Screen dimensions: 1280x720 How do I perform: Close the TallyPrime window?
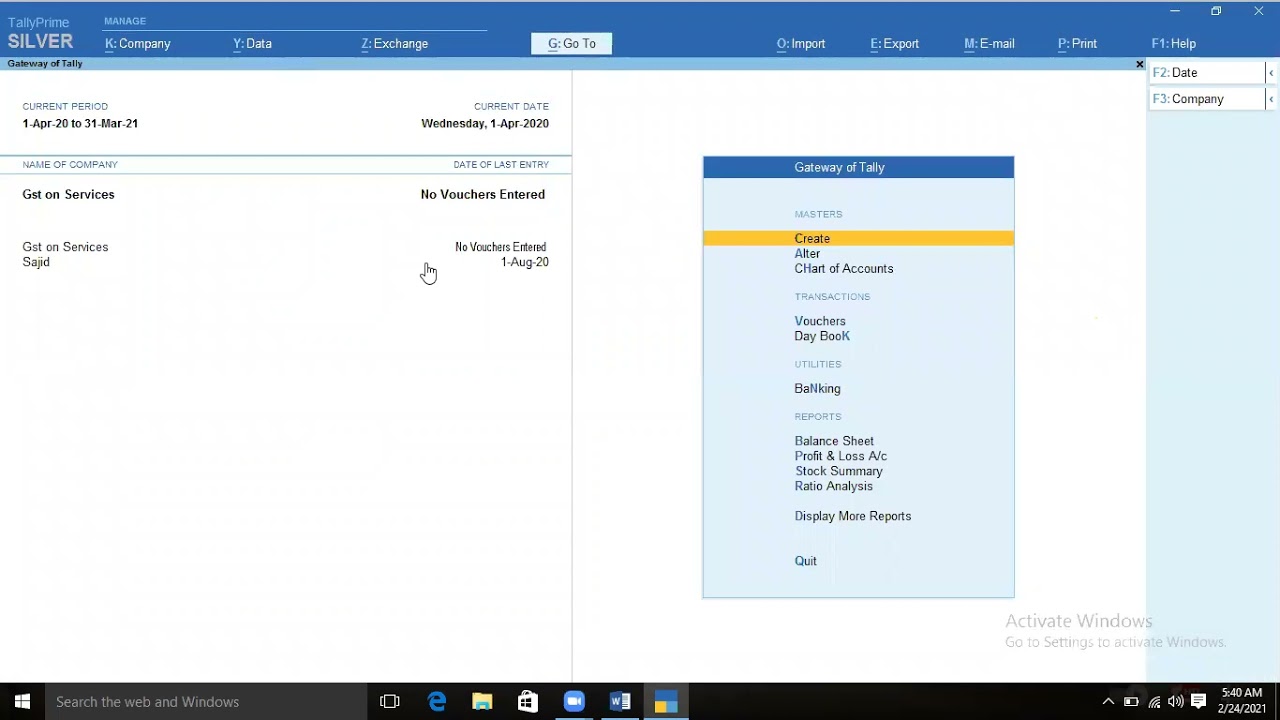coord(1259,11)
